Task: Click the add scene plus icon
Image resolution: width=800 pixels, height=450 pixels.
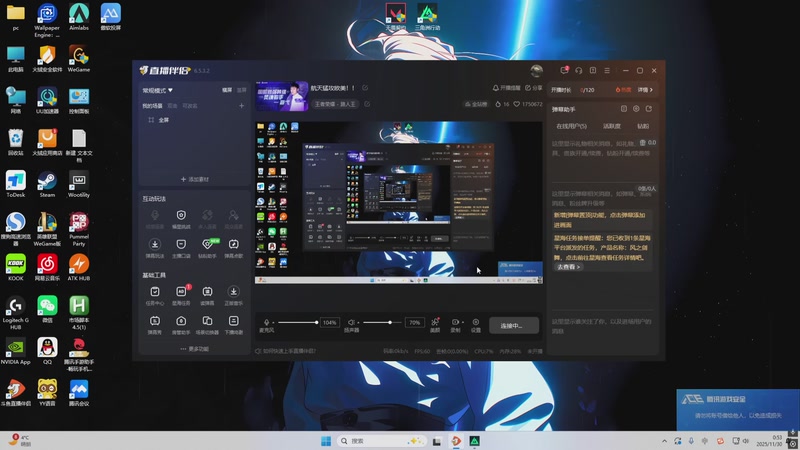Action: (x=241, y=106)
